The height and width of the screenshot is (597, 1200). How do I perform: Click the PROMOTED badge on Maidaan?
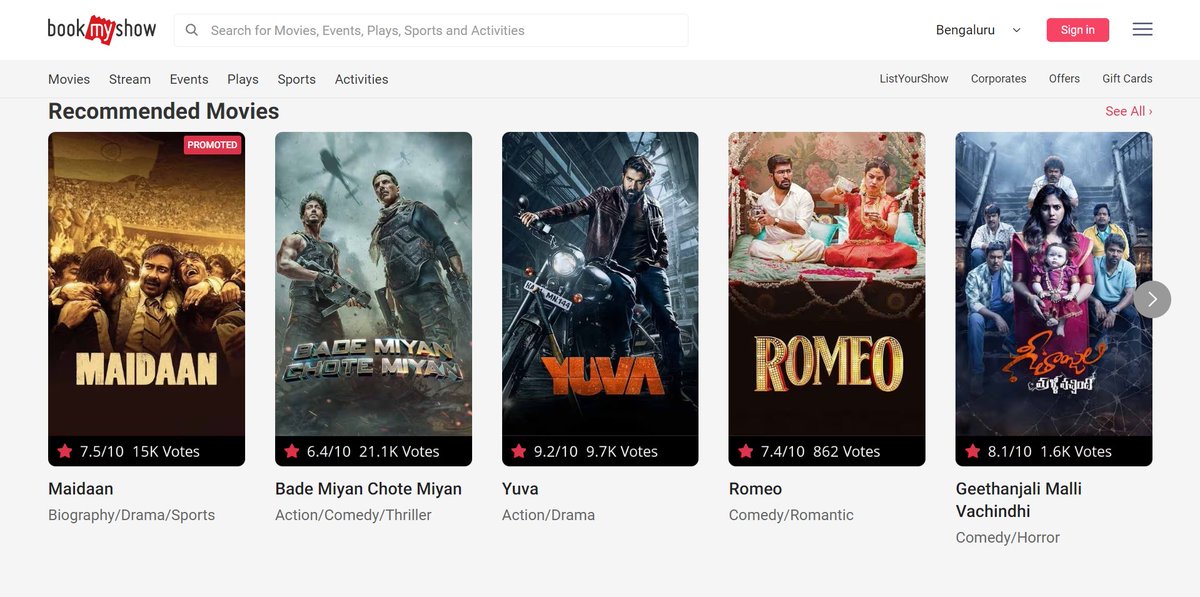pos(212,145)
